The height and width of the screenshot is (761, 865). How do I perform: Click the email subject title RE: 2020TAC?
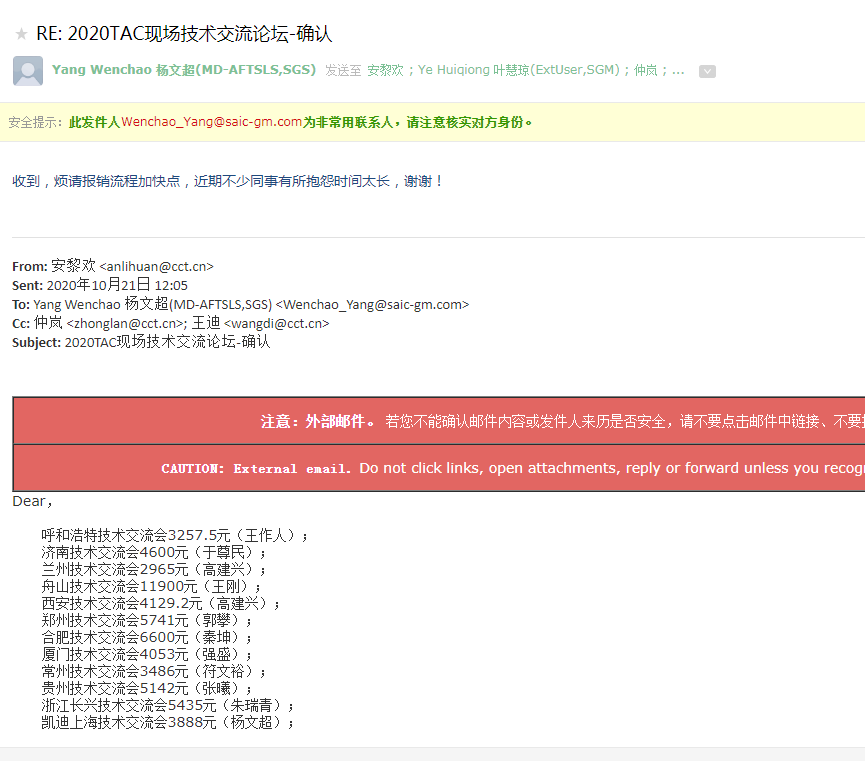click(x=184, y=34)
